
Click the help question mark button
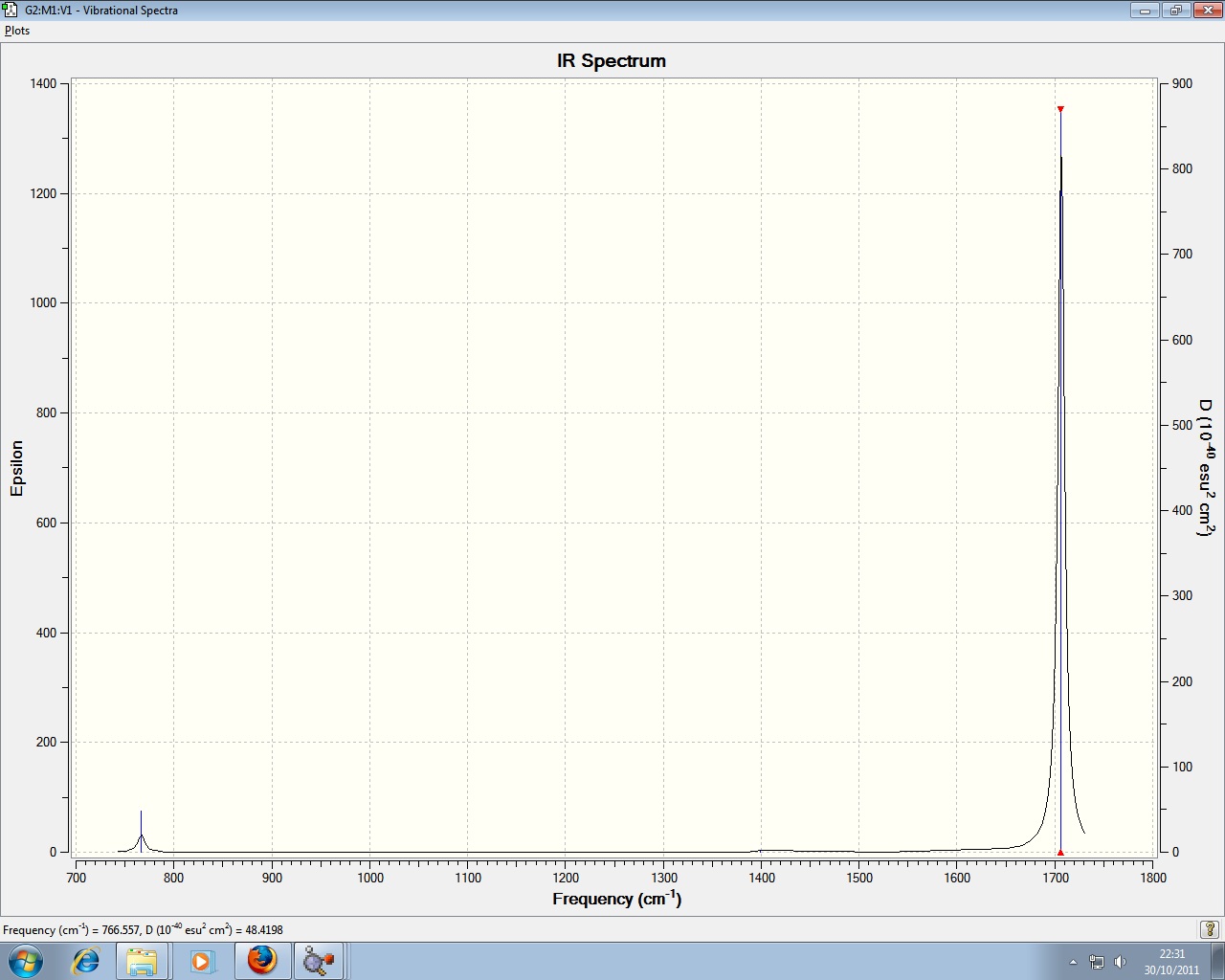coord(1210,929)
